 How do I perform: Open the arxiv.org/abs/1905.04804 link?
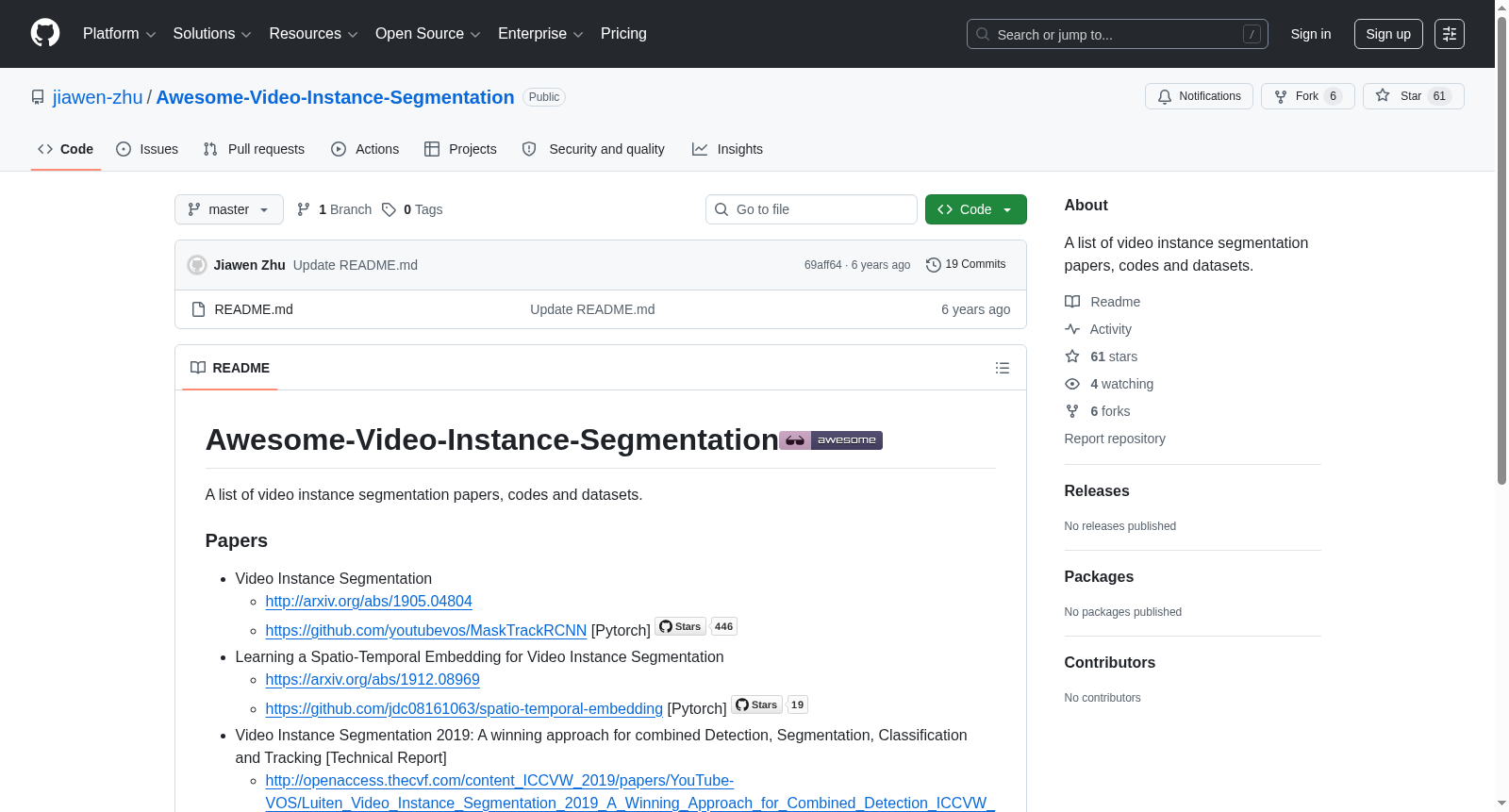(369, 601)
